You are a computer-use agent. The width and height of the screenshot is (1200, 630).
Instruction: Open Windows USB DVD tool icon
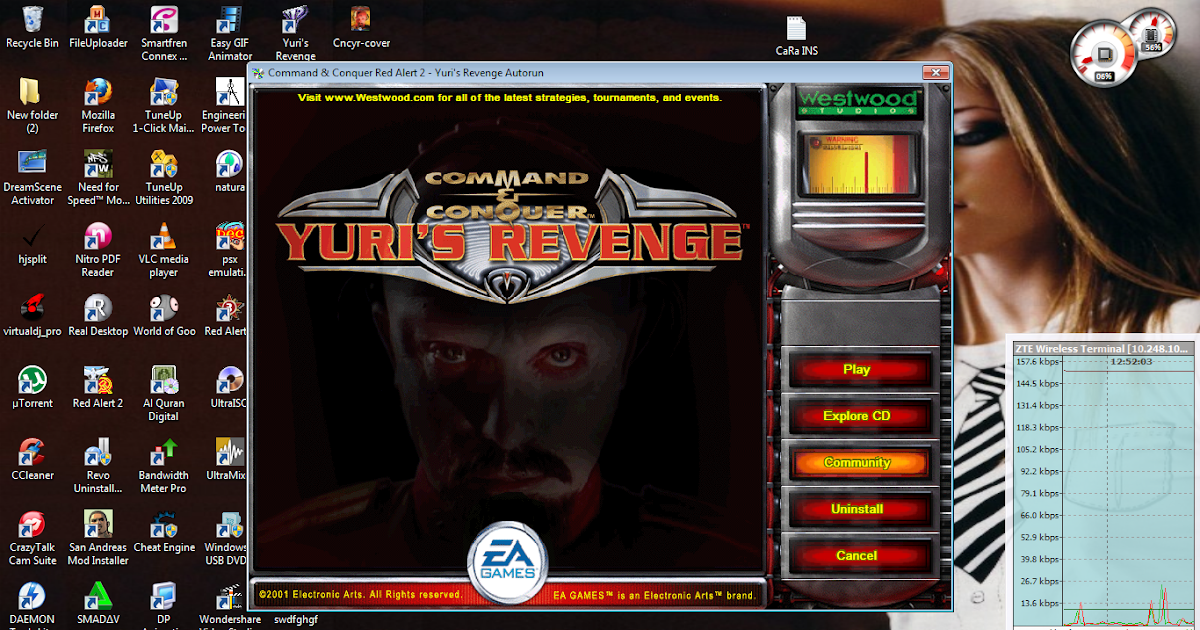[x=226, y=537]
